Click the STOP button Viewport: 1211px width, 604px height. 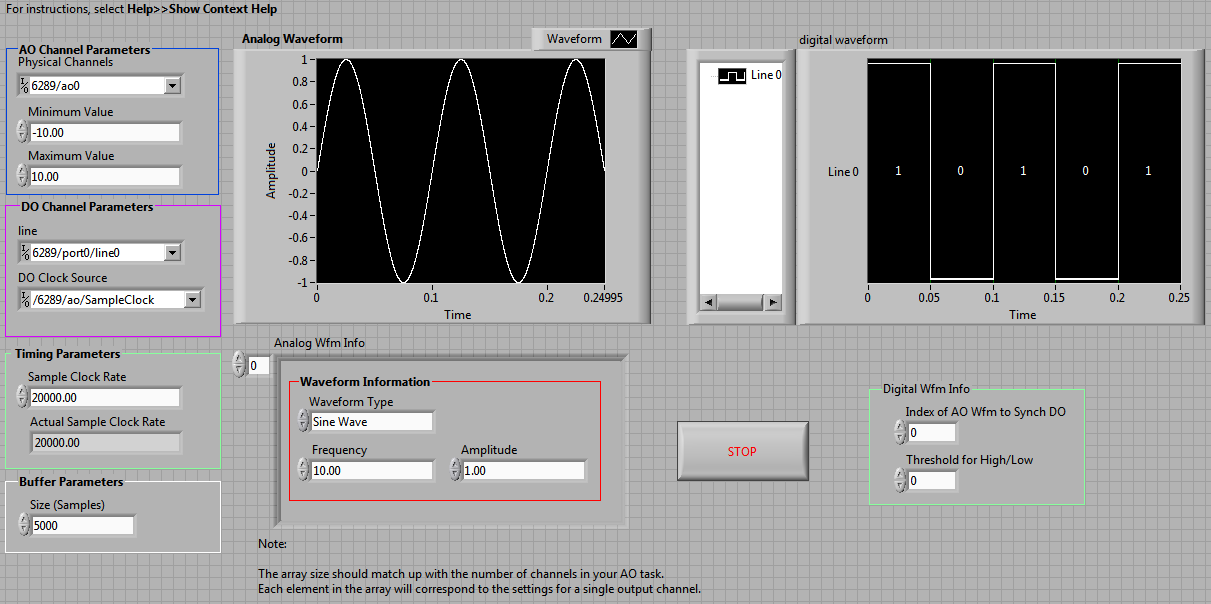(742, 451)
